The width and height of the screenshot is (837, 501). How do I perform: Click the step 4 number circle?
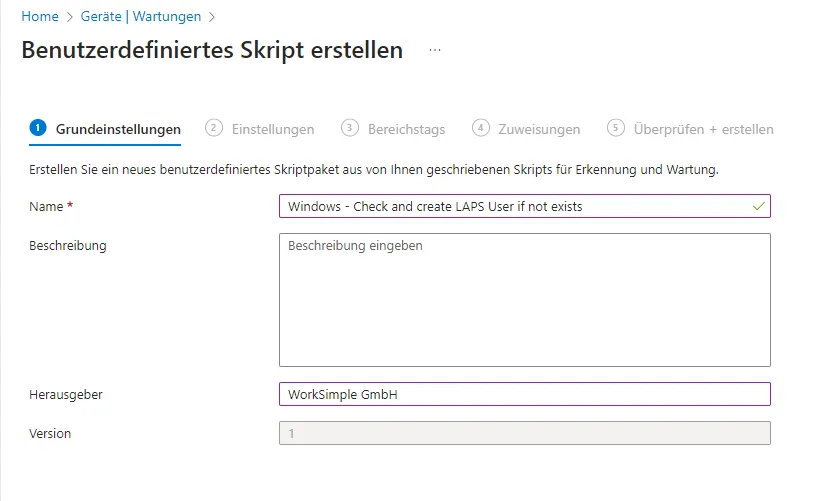(481, 128)
